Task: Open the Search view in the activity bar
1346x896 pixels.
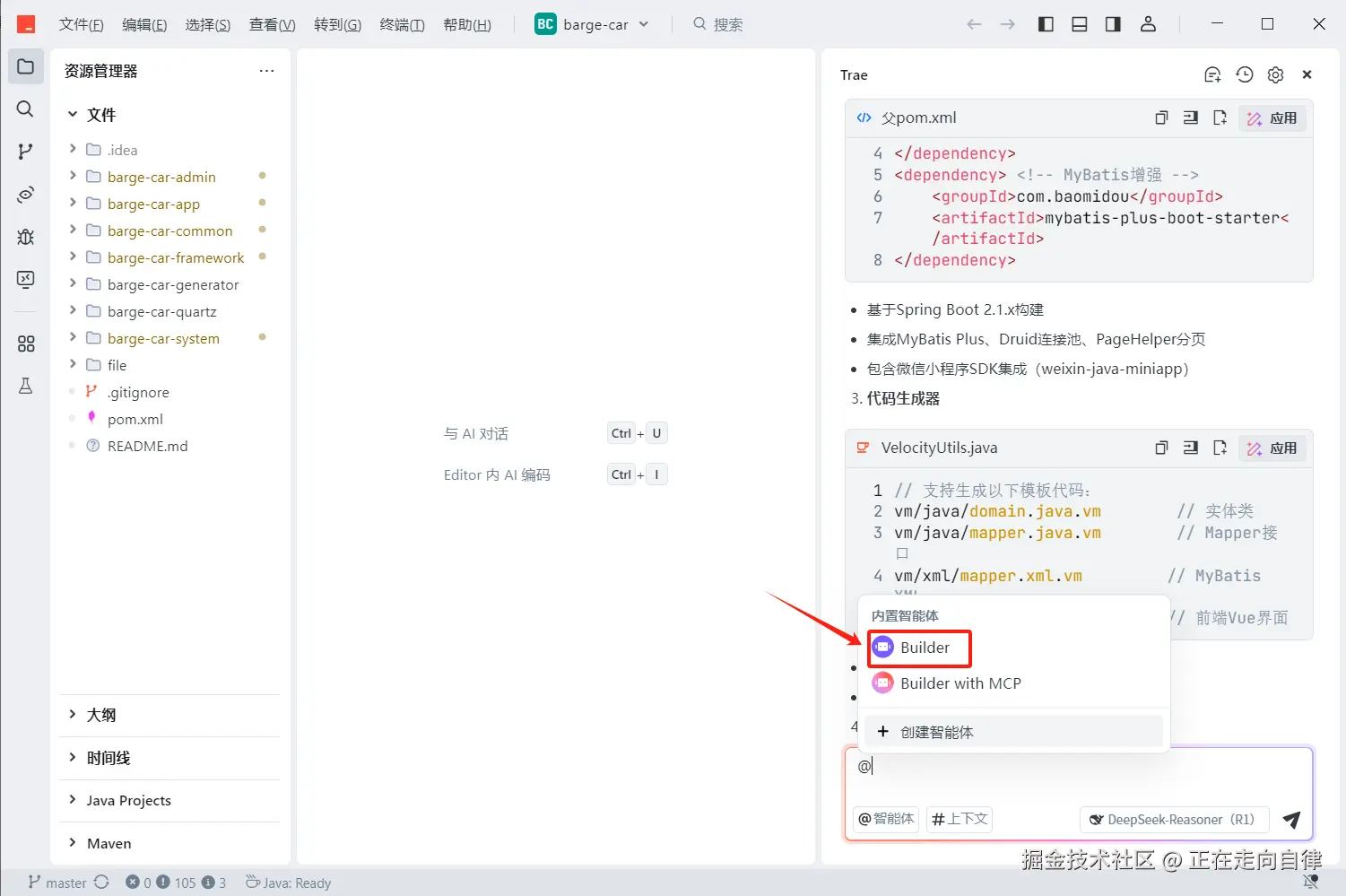Action: coord(25,109)
